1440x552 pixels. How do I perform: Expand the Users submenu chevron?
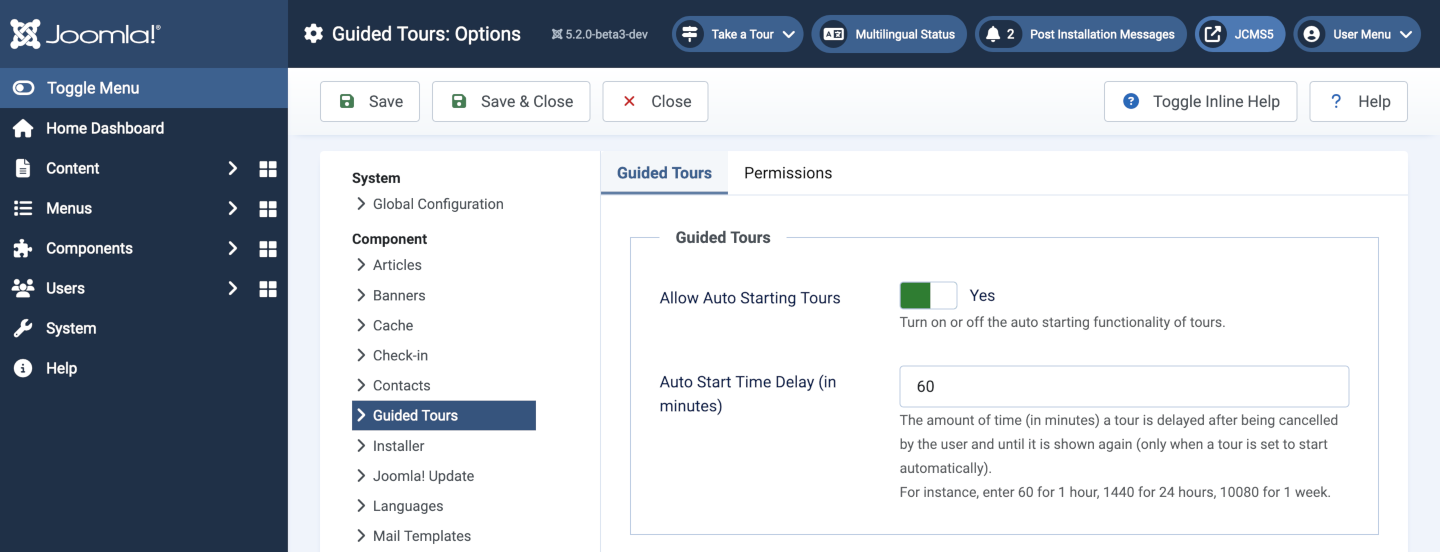[x=232, y=288]
